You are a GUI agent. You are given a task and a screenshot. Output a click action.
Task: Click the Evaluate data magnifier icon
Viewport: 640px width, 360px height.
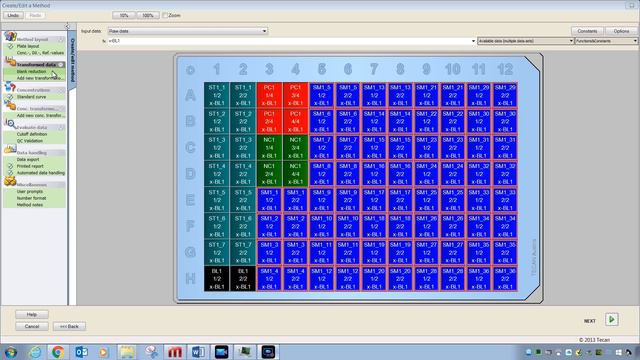coord(10,124)
